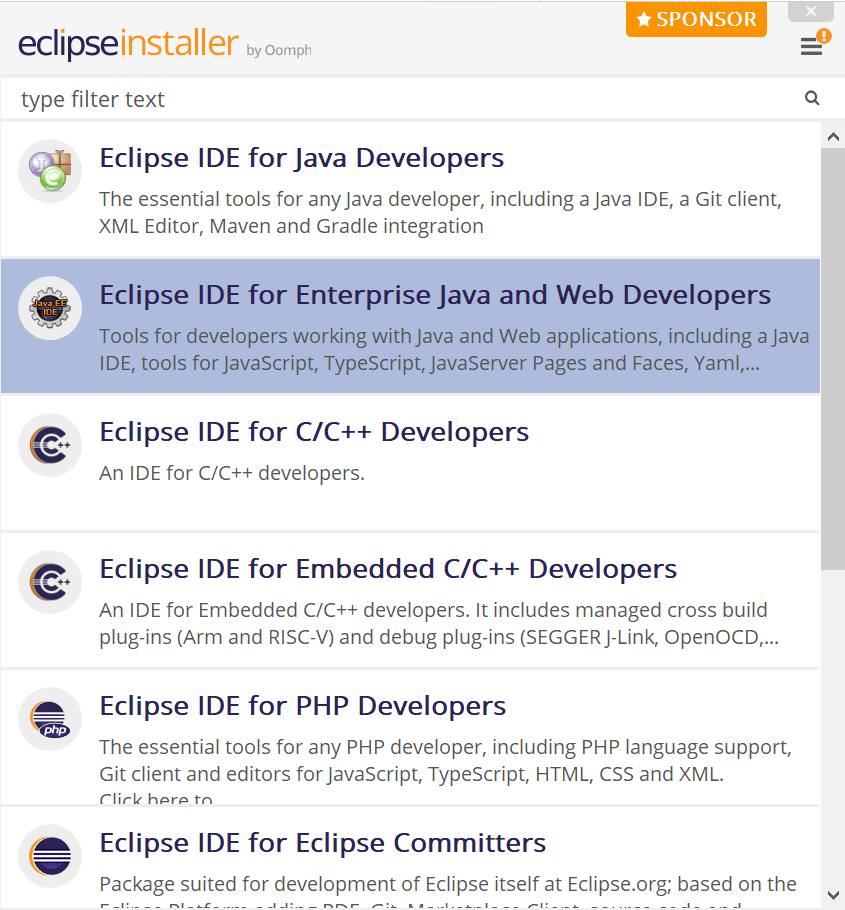Screen dimensions: 845x910
Task: Click the scrollbar down arrow
Action: coord(833,894)
